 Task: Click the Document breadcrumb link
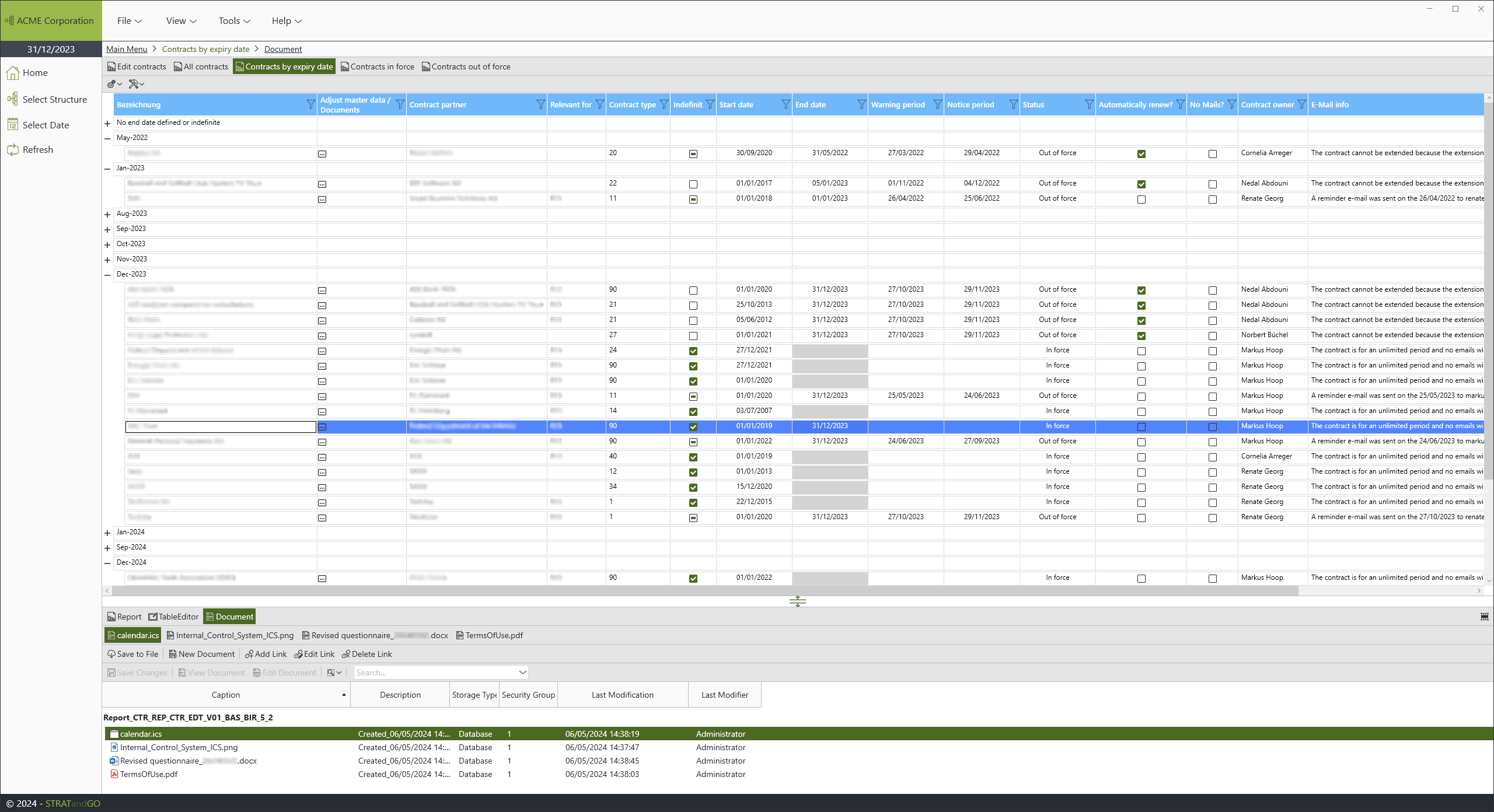click(x=283, y=49)
